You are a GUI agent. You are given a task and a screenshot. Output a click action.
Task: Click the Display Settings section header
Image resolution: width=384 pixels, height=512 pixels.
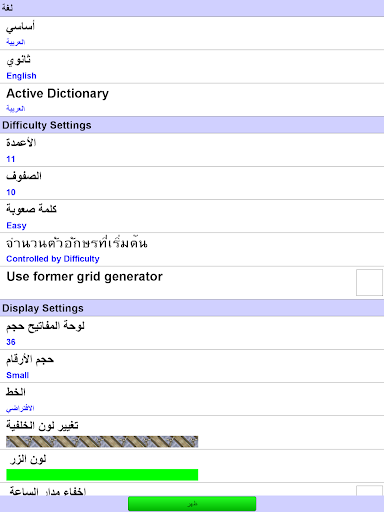192,308
